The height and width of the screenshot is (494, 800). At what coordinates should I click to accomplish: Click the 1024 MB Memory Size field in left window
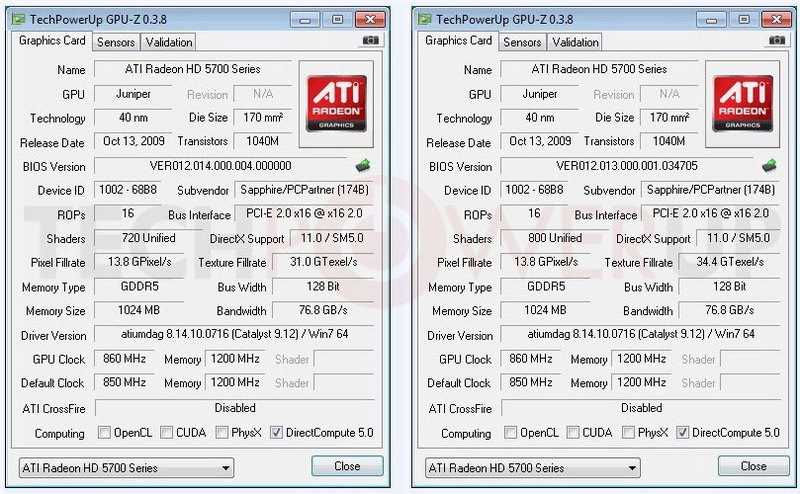coord(139,310)
